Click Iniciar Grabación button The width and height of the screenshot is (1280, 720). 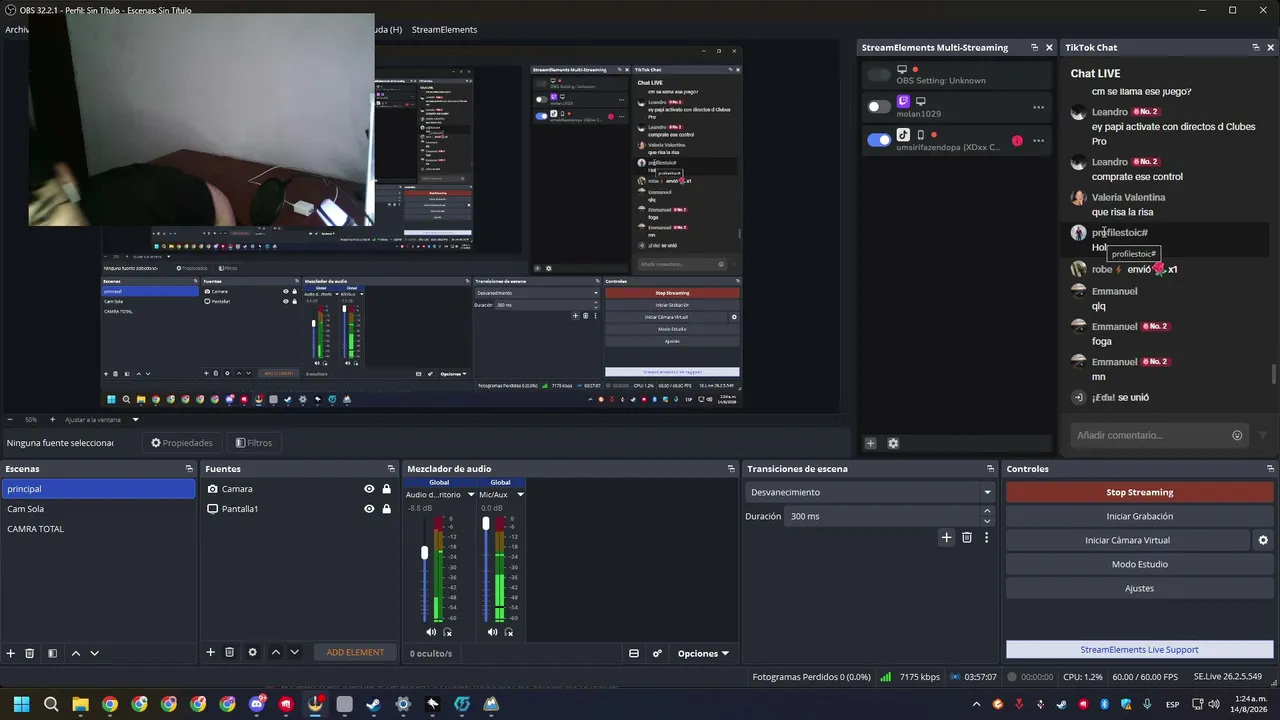click(x=1139, y=516)
